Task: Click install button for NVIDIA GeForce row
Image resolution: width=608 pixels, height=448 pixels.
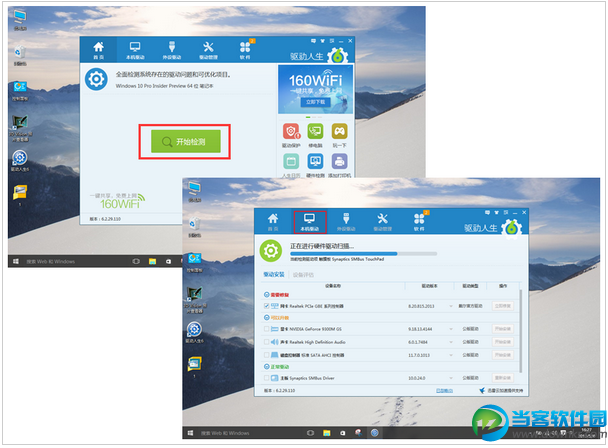Action: pyautogui.click(x=503, y=329)
